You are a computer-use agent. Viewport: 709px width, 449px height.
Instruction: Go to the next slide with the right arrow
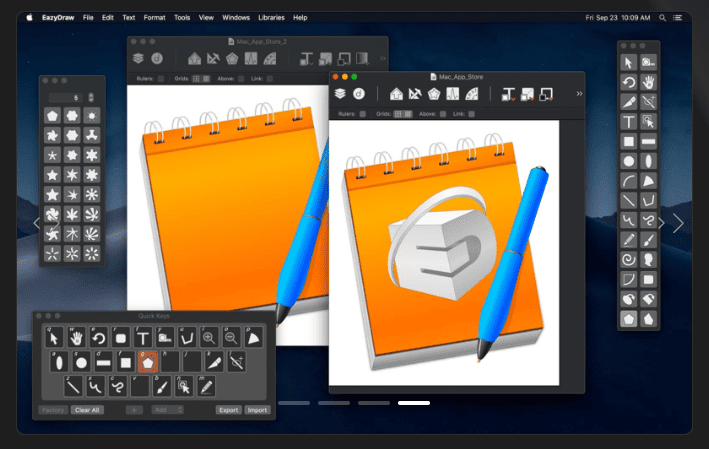click(x=678, y=223)
